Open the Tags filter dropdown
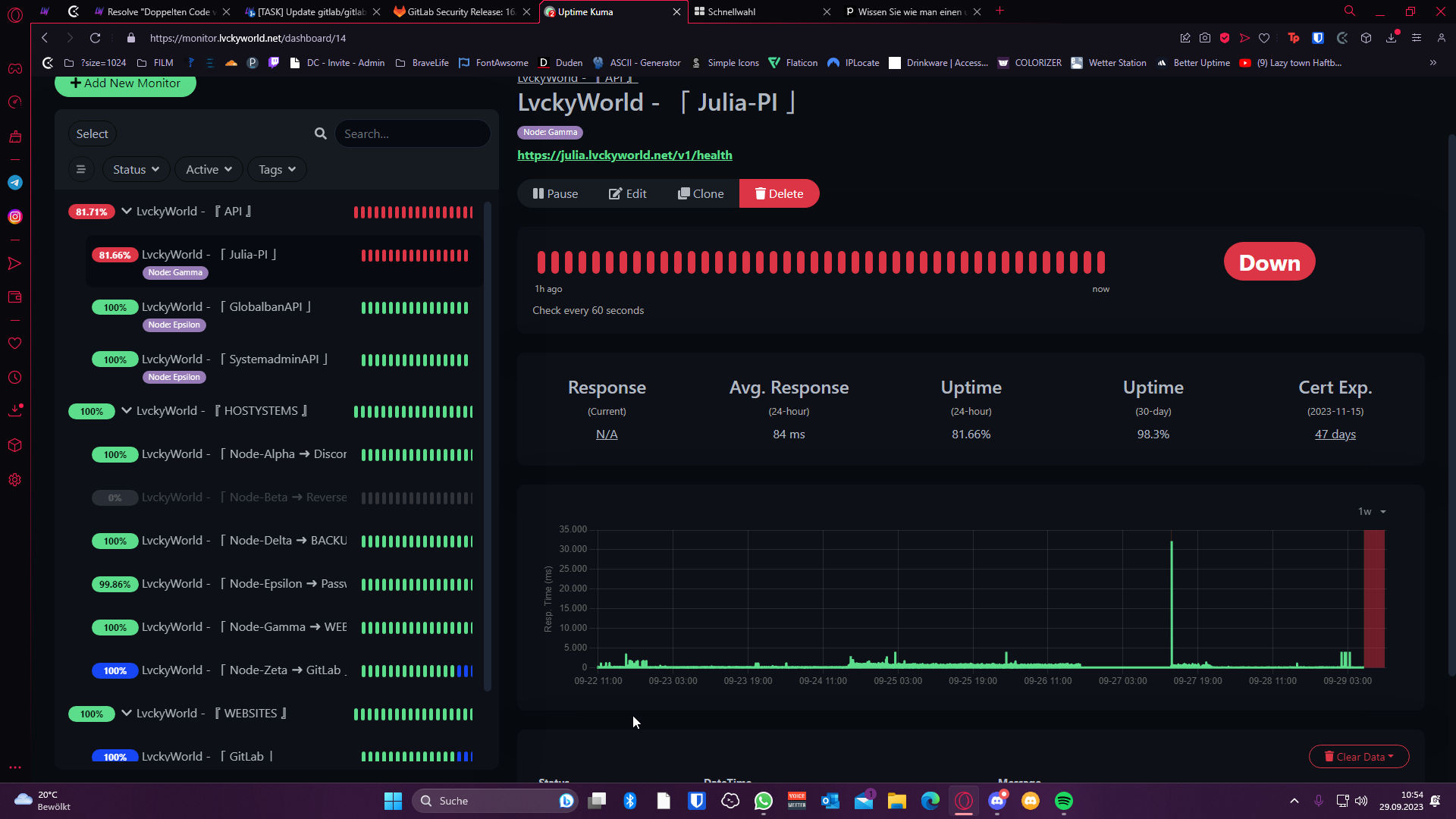The height and width of the screenshot is (819, 1456). [277, 170]
